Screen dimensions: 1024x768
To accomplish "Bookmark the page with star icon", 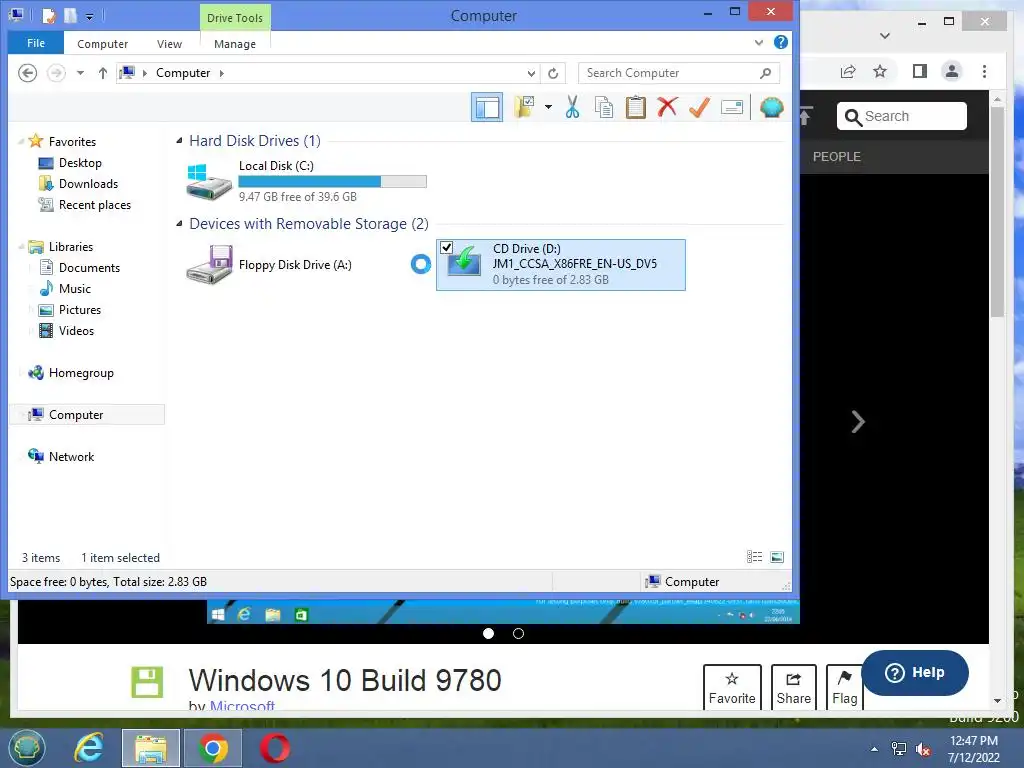I will coord(880,72).
